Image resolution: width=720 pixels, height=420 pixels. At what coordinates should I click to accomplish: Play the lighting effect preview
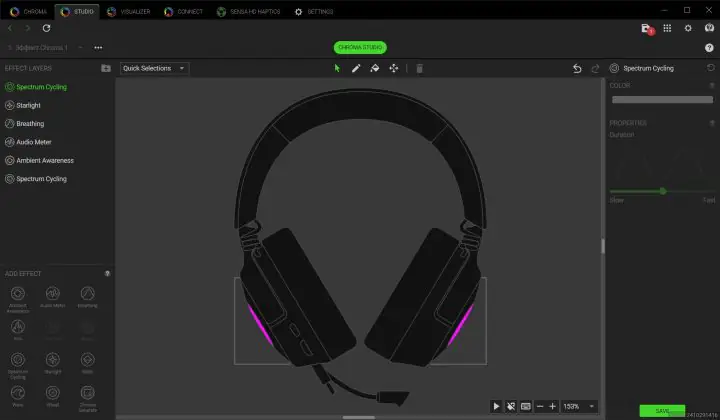496,406
